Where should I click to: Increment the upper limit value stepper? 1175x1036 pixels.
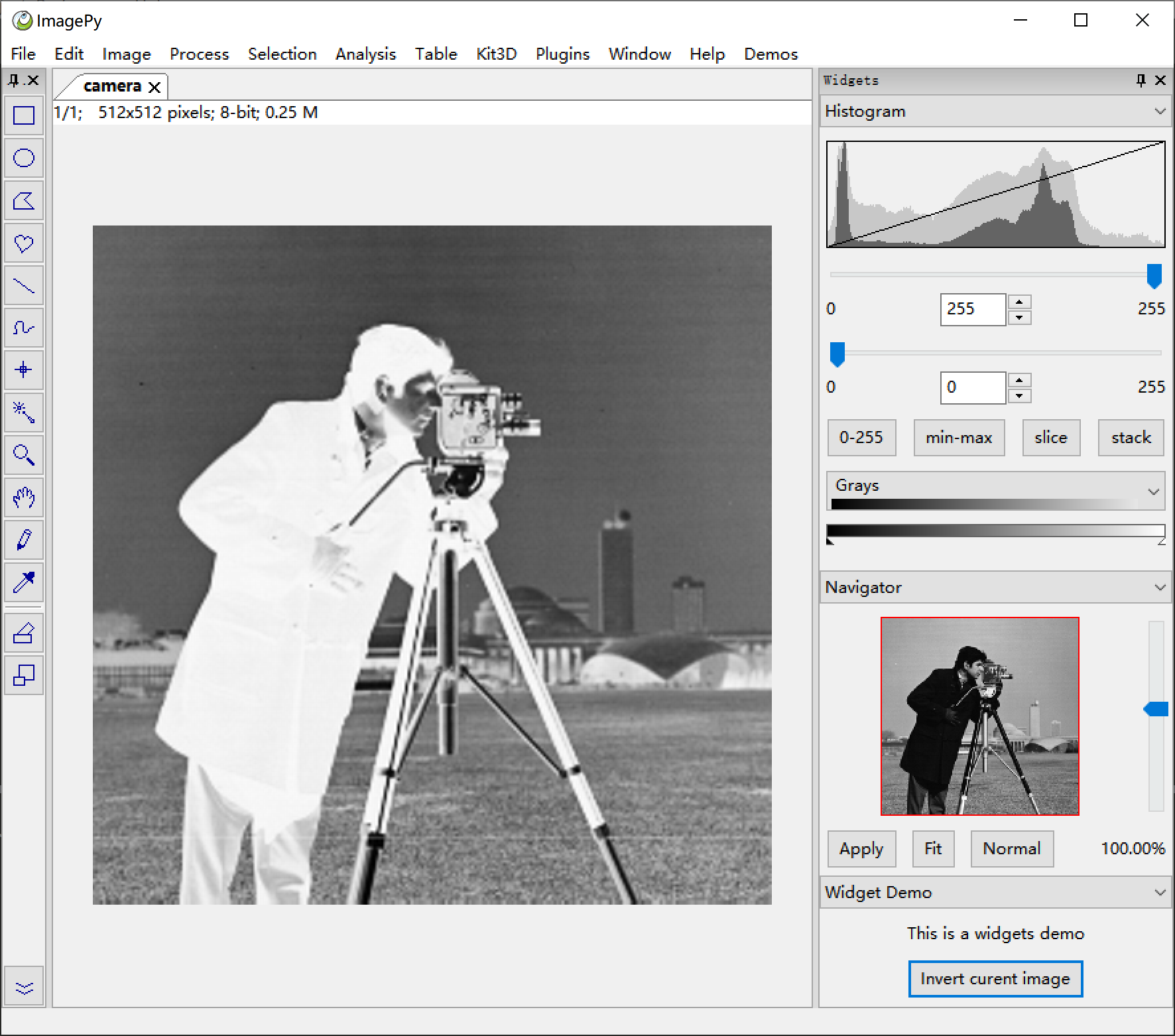pos(1019,302)
